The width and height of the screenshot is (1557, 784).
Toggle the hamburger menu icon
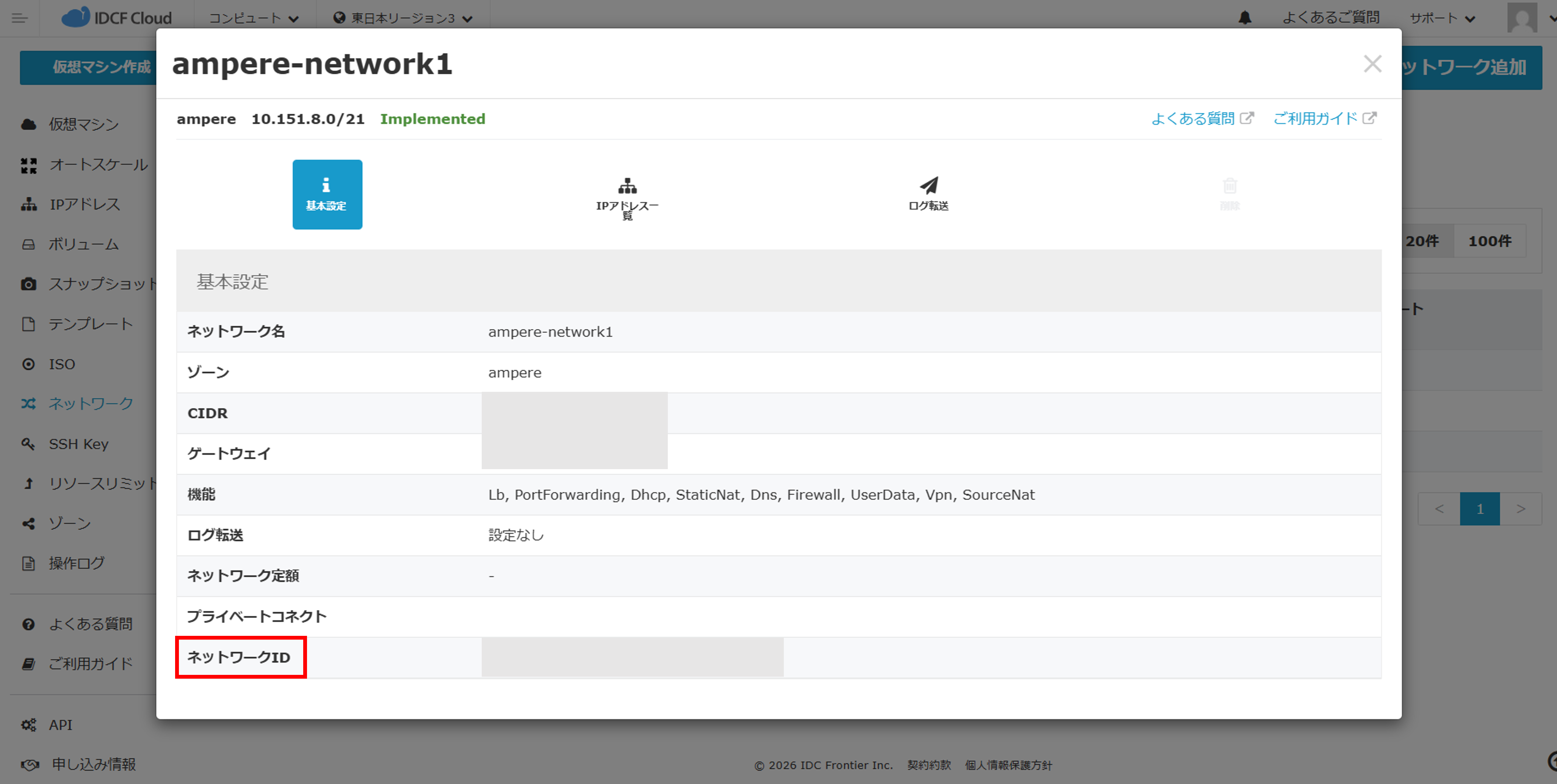[x=19, y=18]
